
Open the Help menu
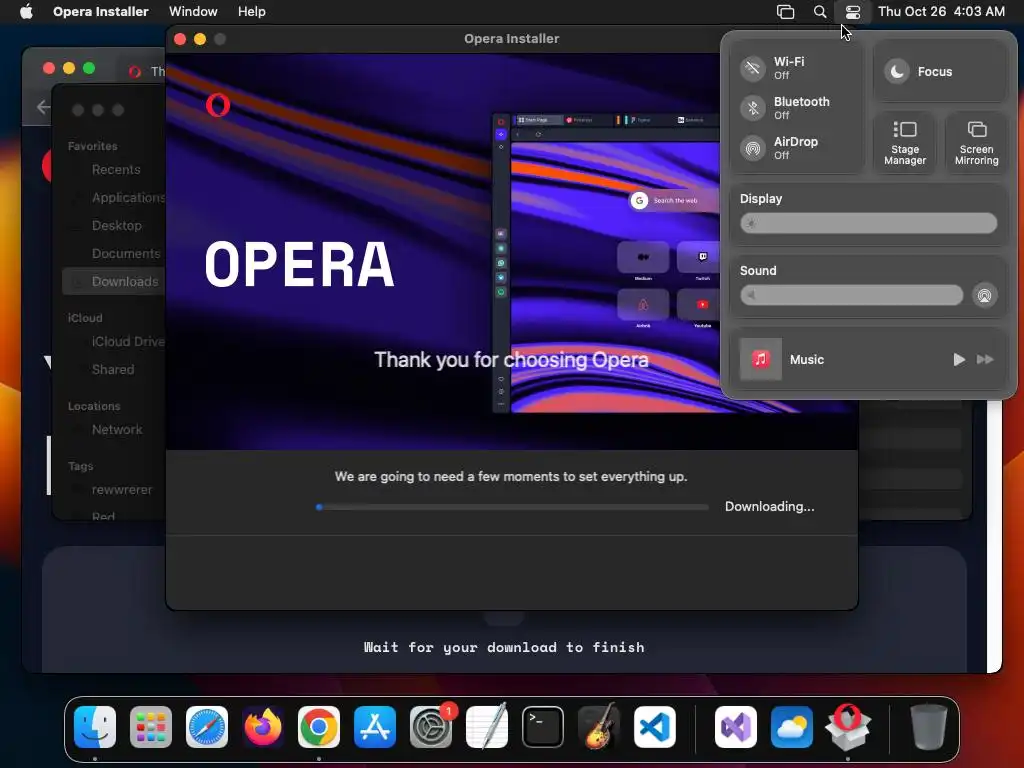(x=251, y=11)
